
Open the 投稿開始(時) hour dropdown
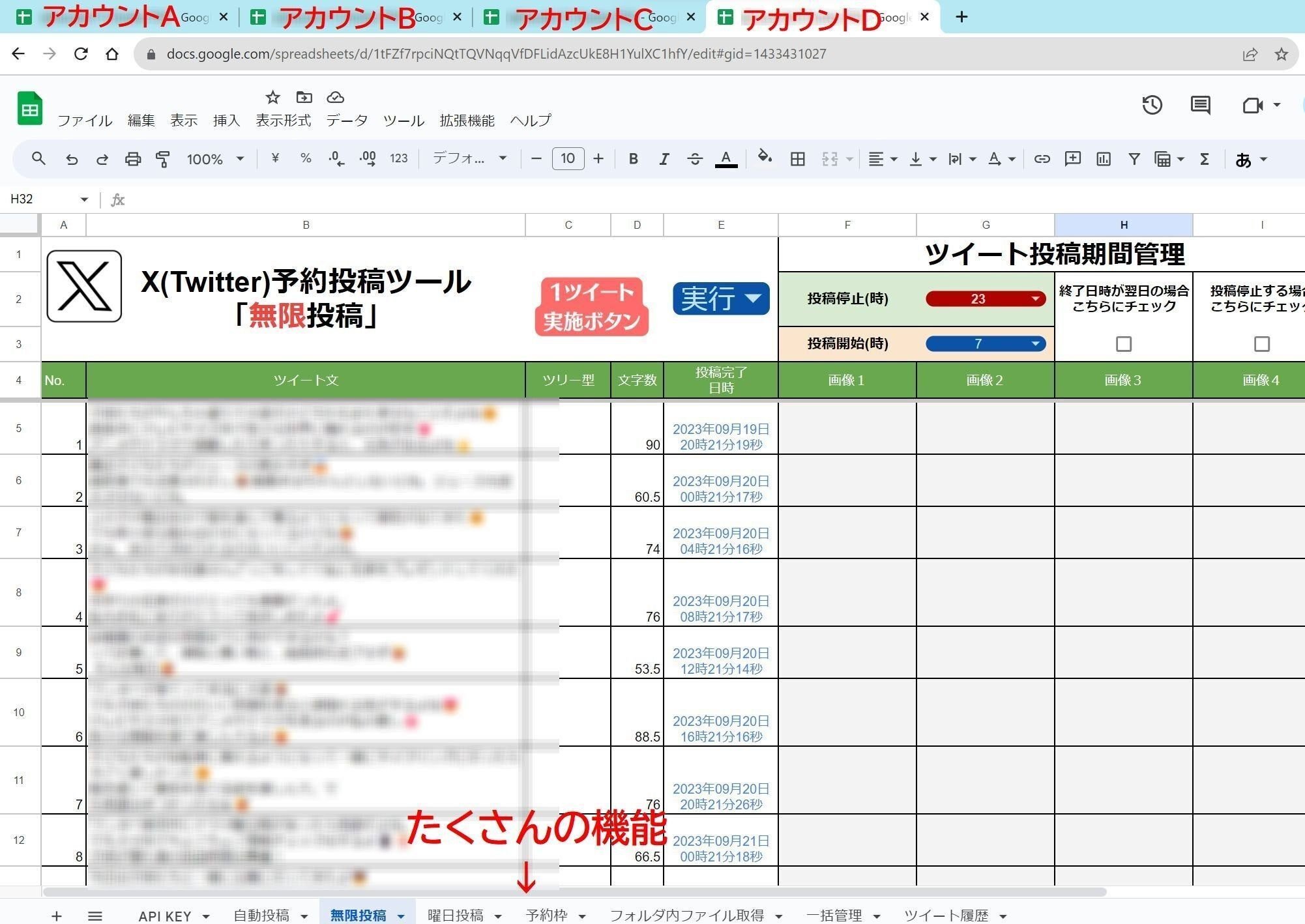[1035, 343]
